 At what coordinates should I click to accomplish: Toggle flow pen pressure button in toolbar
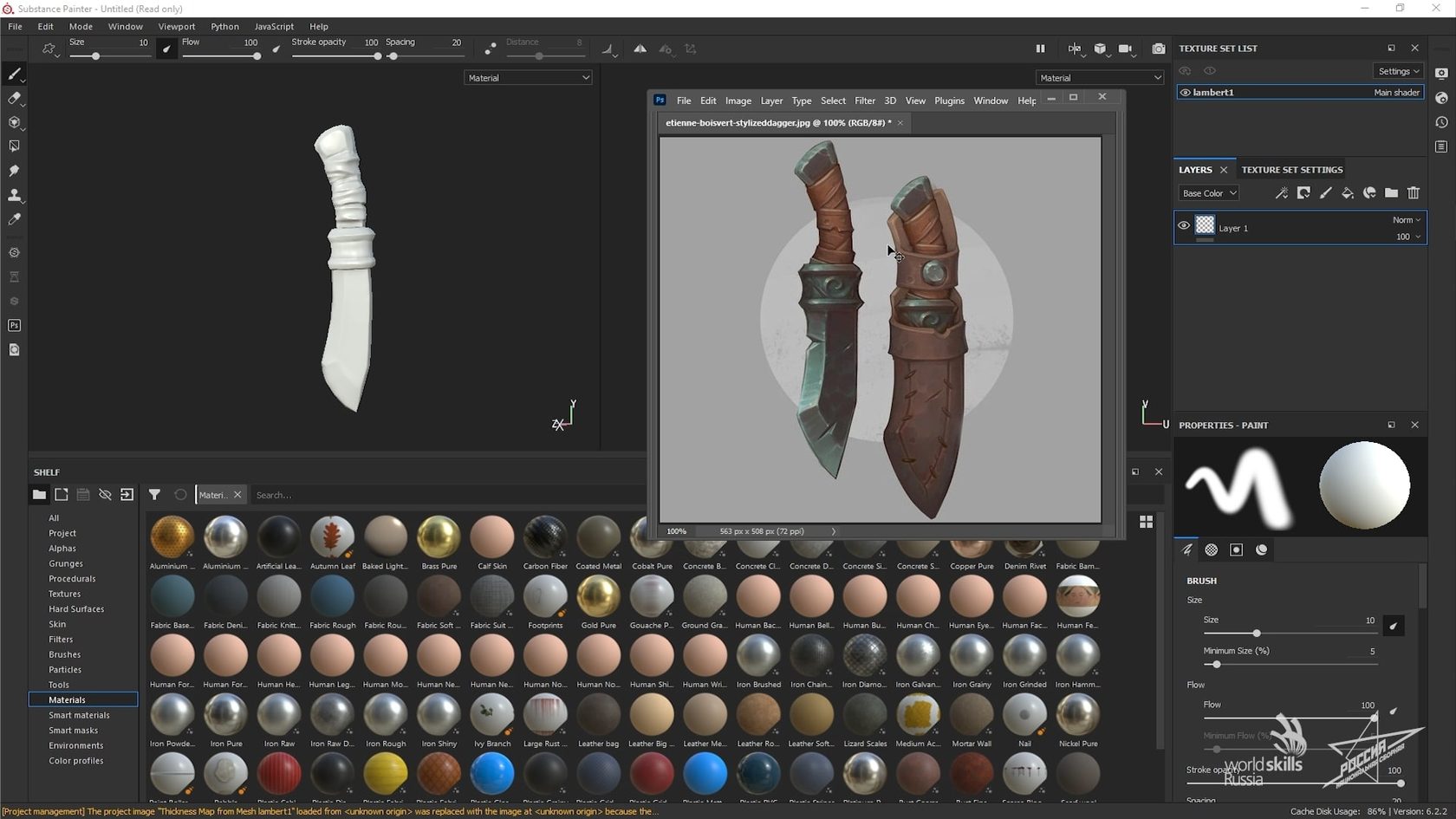point(276,49)
